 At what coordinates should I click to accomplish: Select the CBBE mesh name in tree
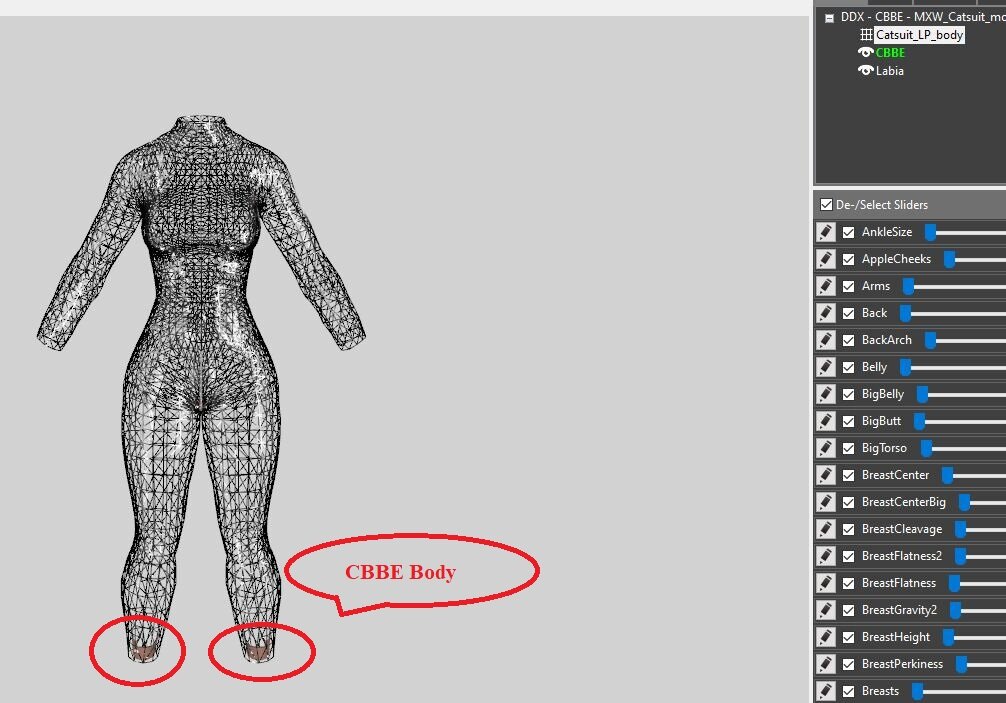tap(891, 53)
